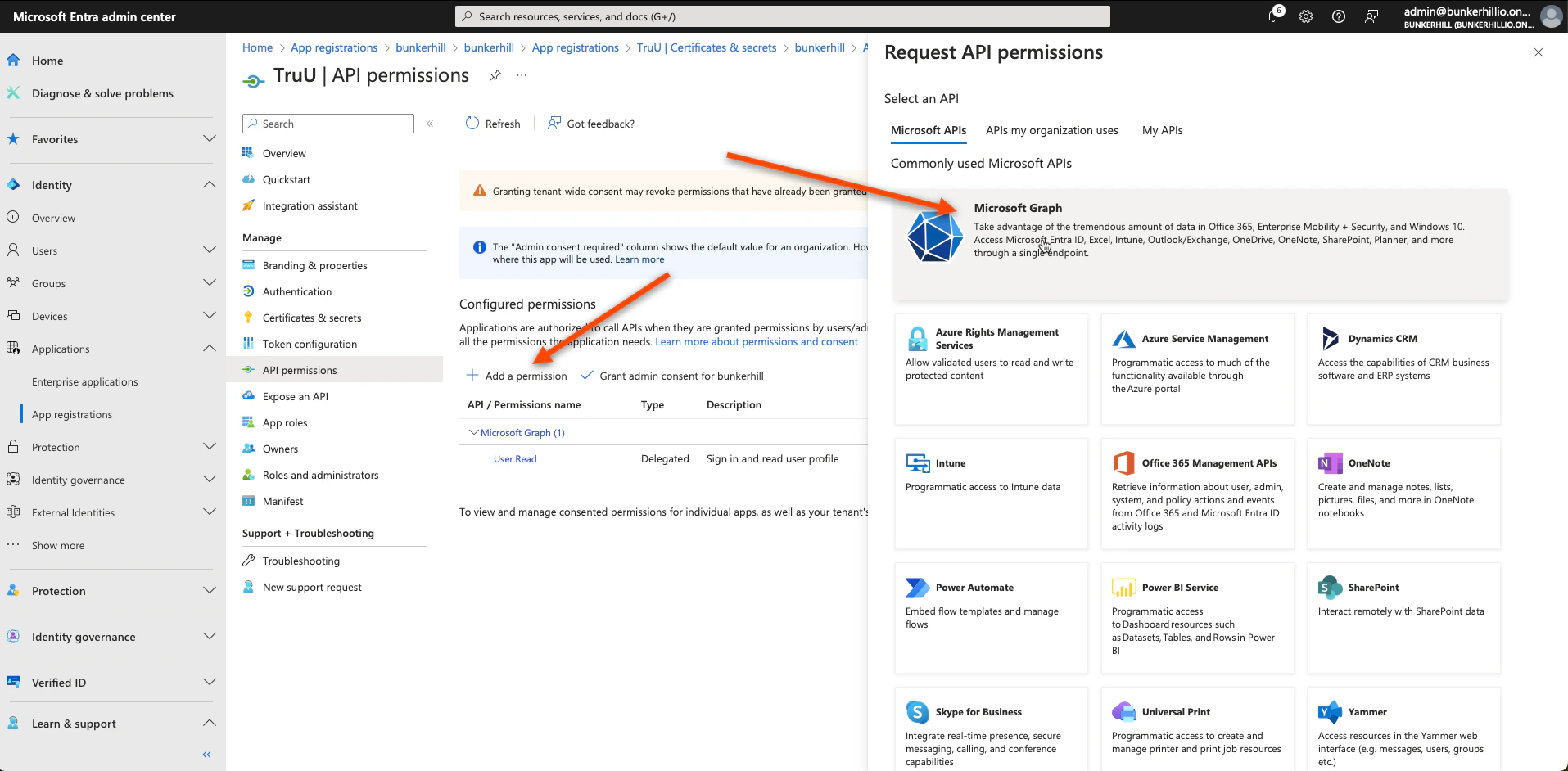This screenshot has height=771, width=1568.
Task: Expand the Groups menu
Action: [x=210, y=282]
